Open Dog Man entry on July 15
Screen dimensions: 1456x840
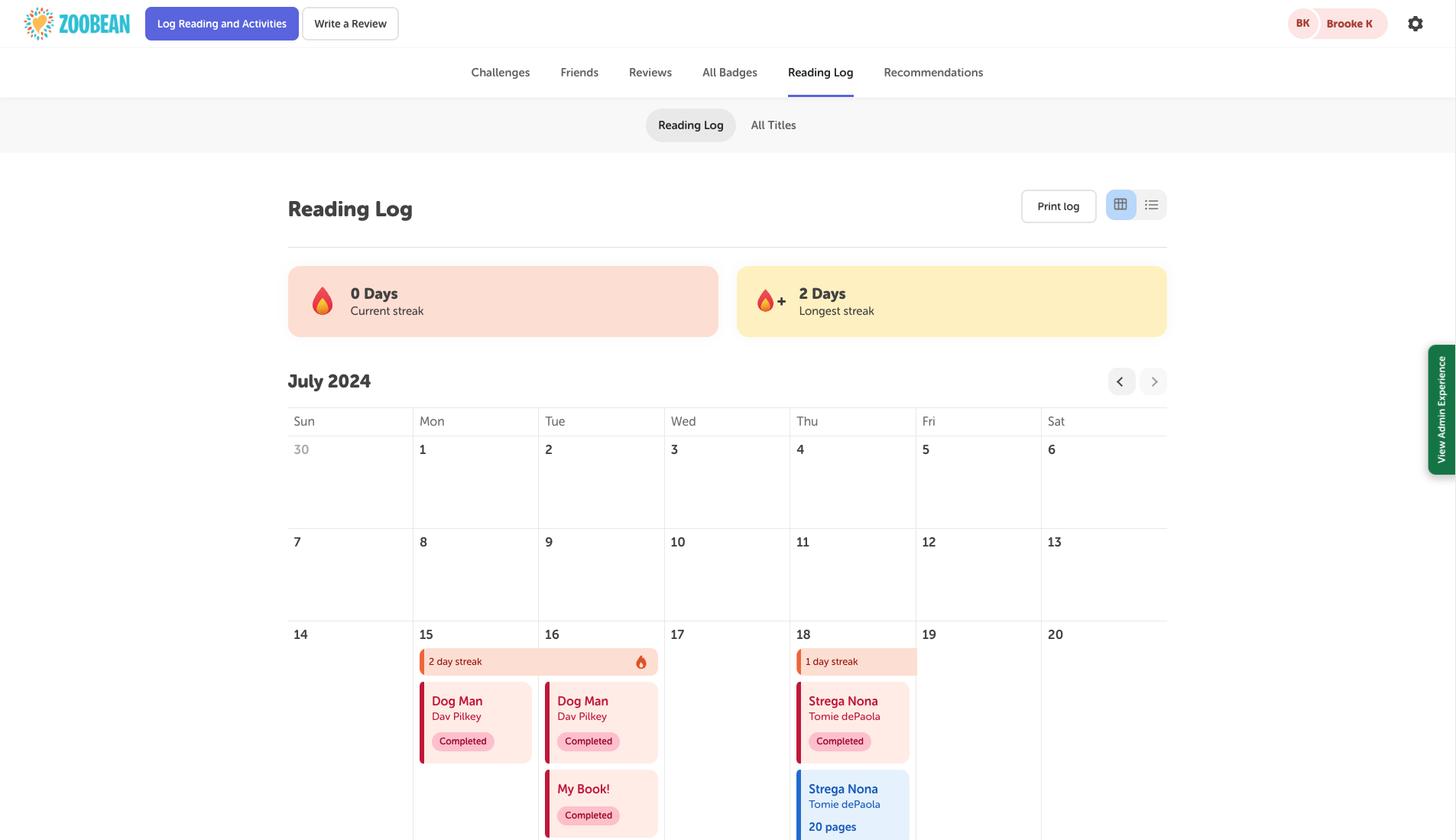[x=475, y=722]
